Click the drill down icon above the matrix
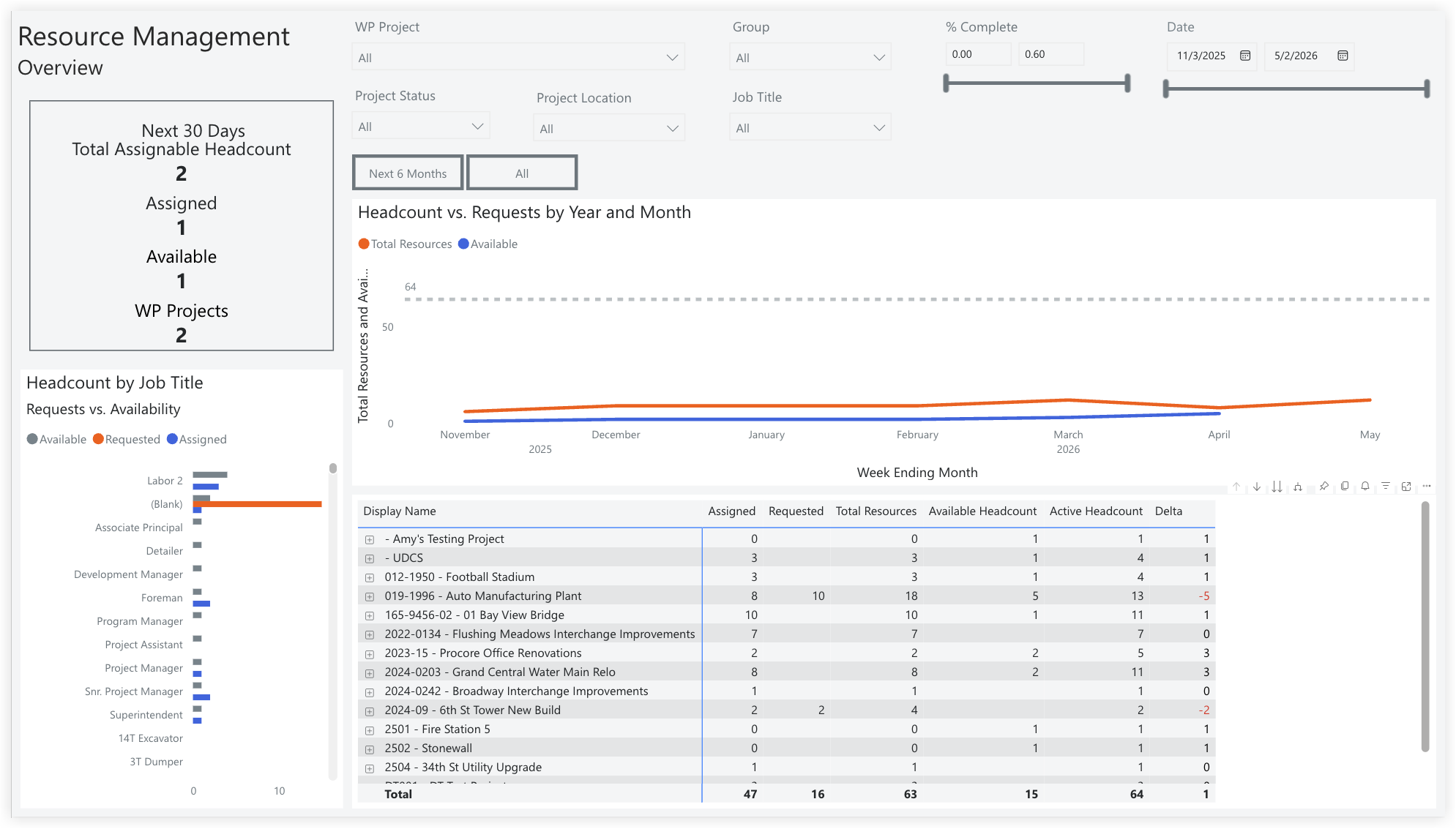Viewport: 1456px width, 829px height. coord(1257,487)
